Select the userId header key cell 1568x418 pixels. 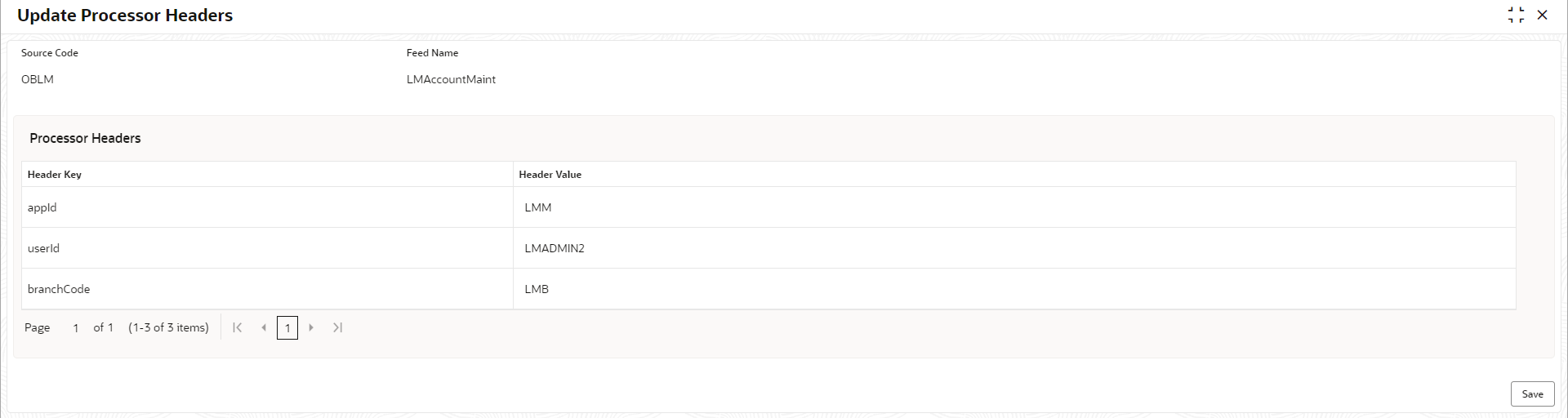click(267, 248)
